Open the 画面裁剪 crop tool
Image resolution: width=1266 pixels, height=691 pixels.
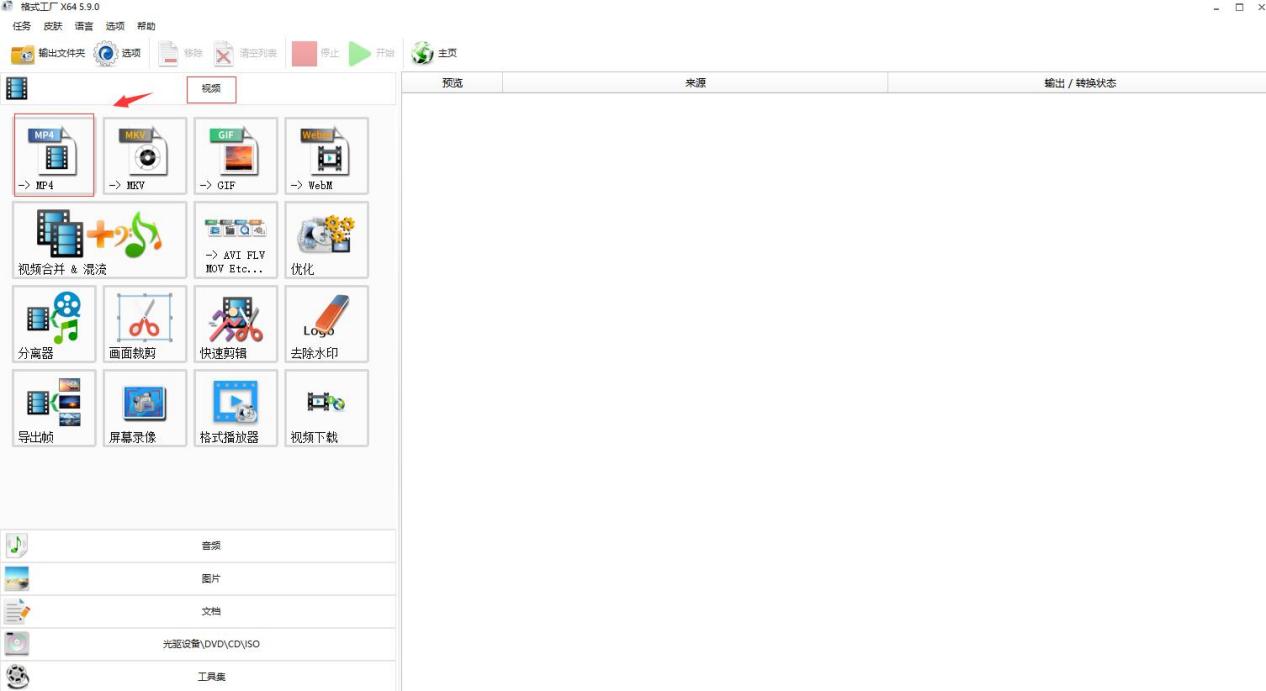point(145,323)
